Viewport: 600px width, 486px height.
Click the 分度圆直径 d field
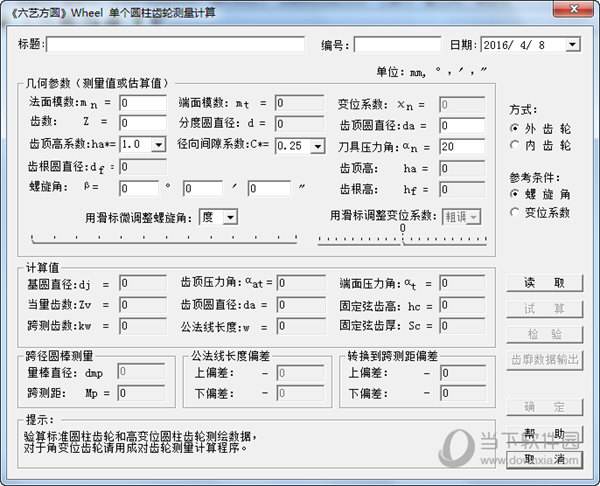[x=300, y=124]
